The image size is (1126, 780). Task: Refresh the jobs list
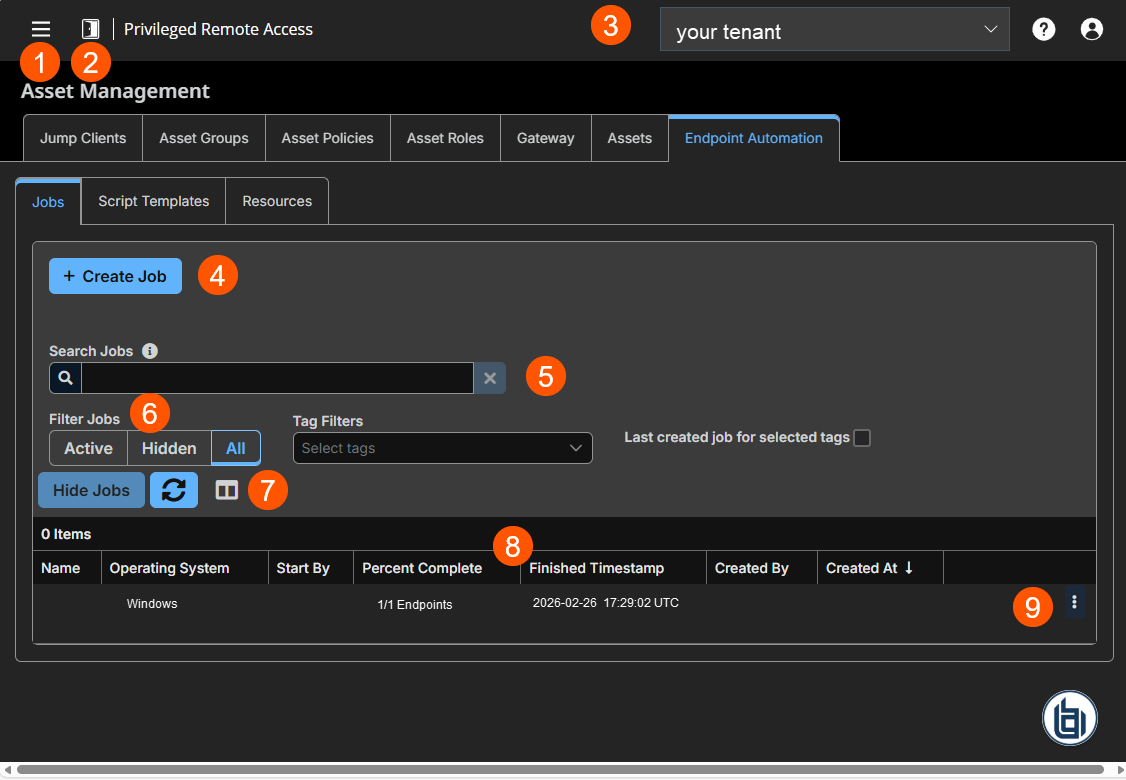(x=173, y=490)
